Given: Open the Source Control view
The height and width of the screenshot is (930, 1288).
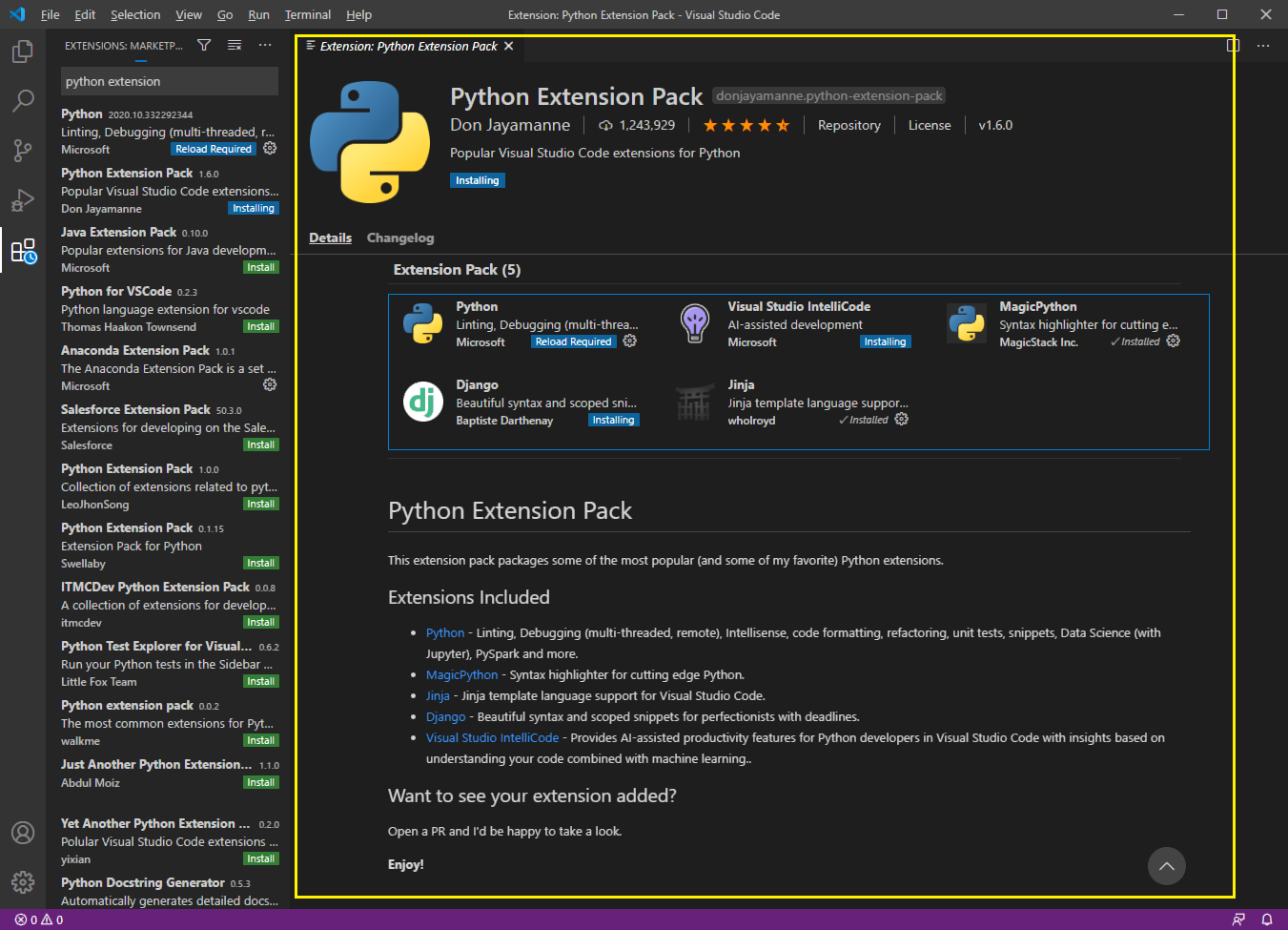Looking at the screenshot, I should (x=23, y=150).
